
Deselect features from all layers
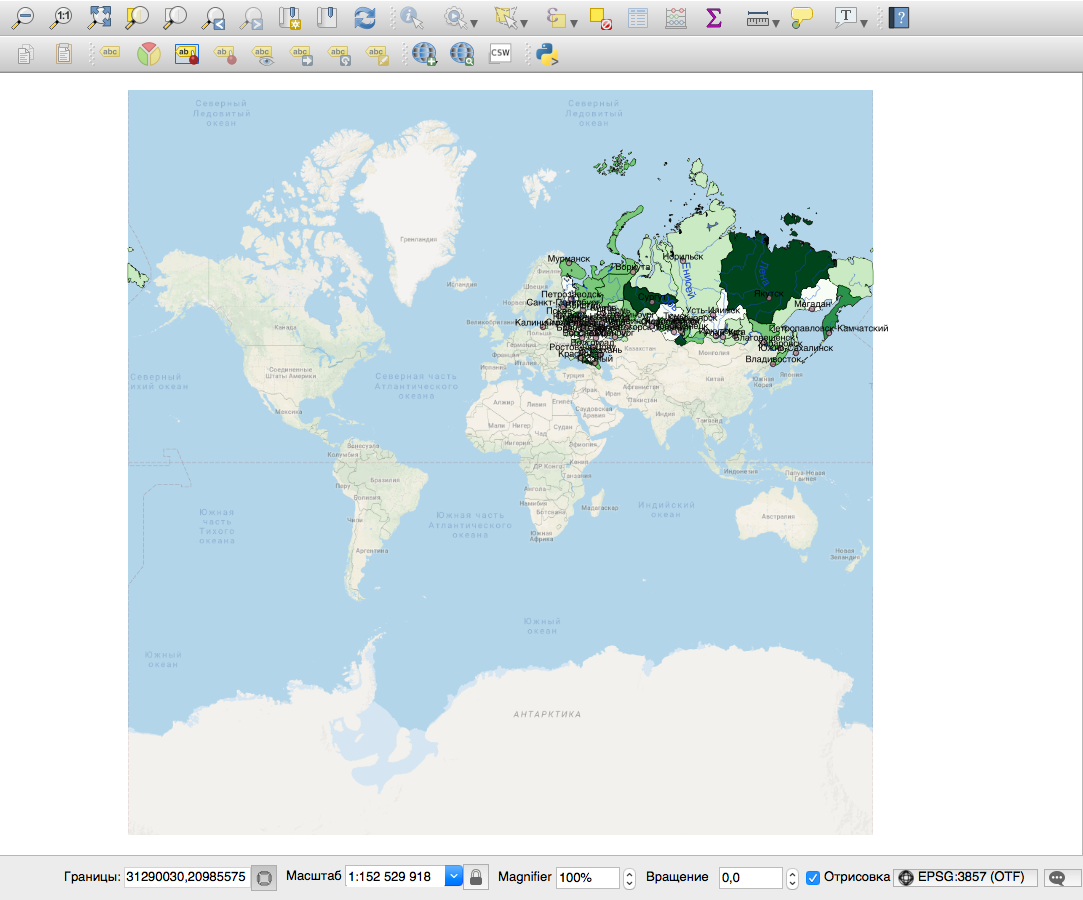[x=600, y=17]
